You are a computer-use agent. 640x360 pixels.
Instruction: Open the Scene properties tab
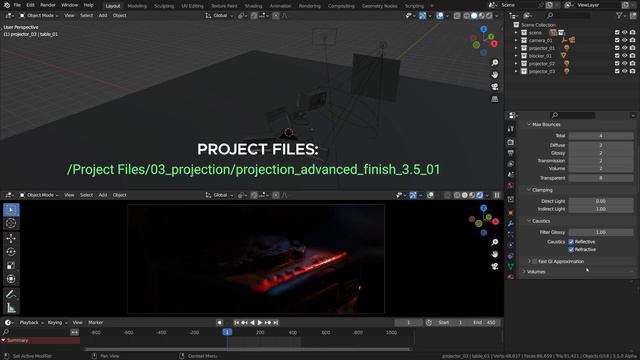tap(511, 174)
